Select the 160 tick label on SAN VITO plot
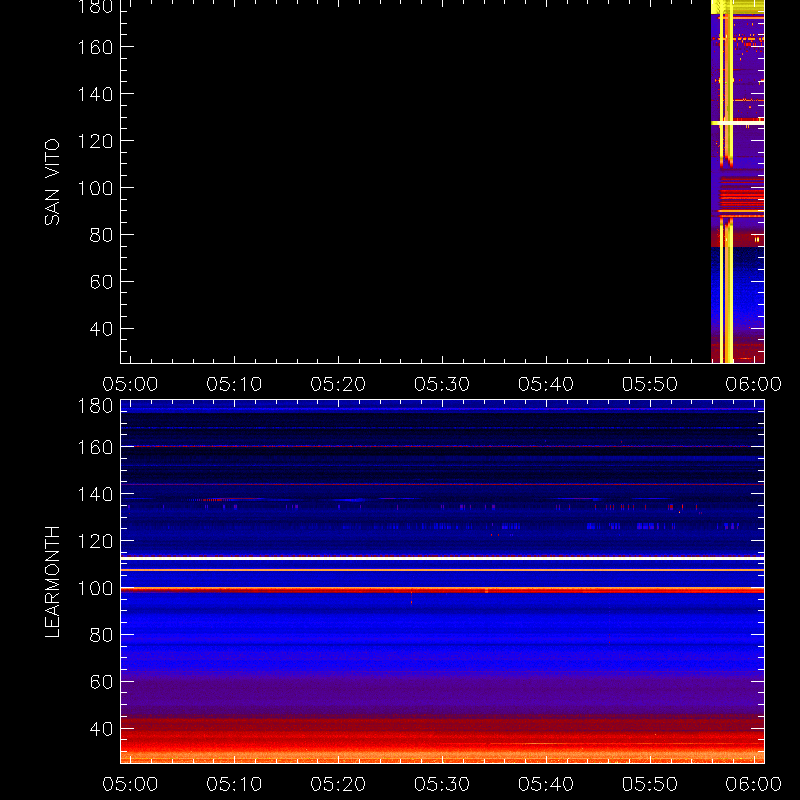 95,47
